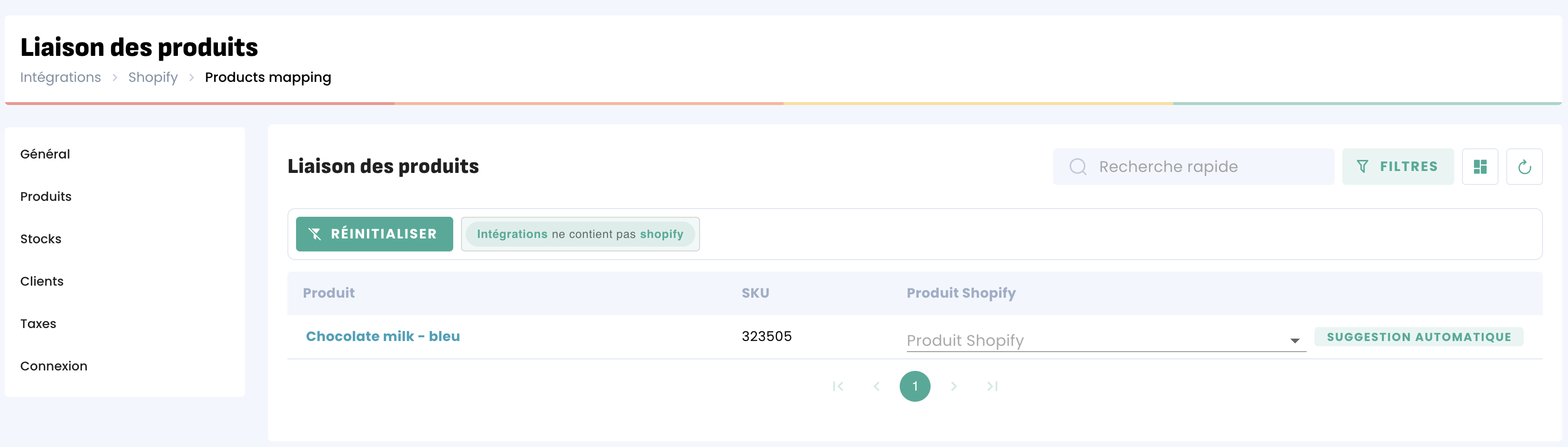
Task: Switch to the Stocks section
Action: pyautogui.click(x=41, y=239)
